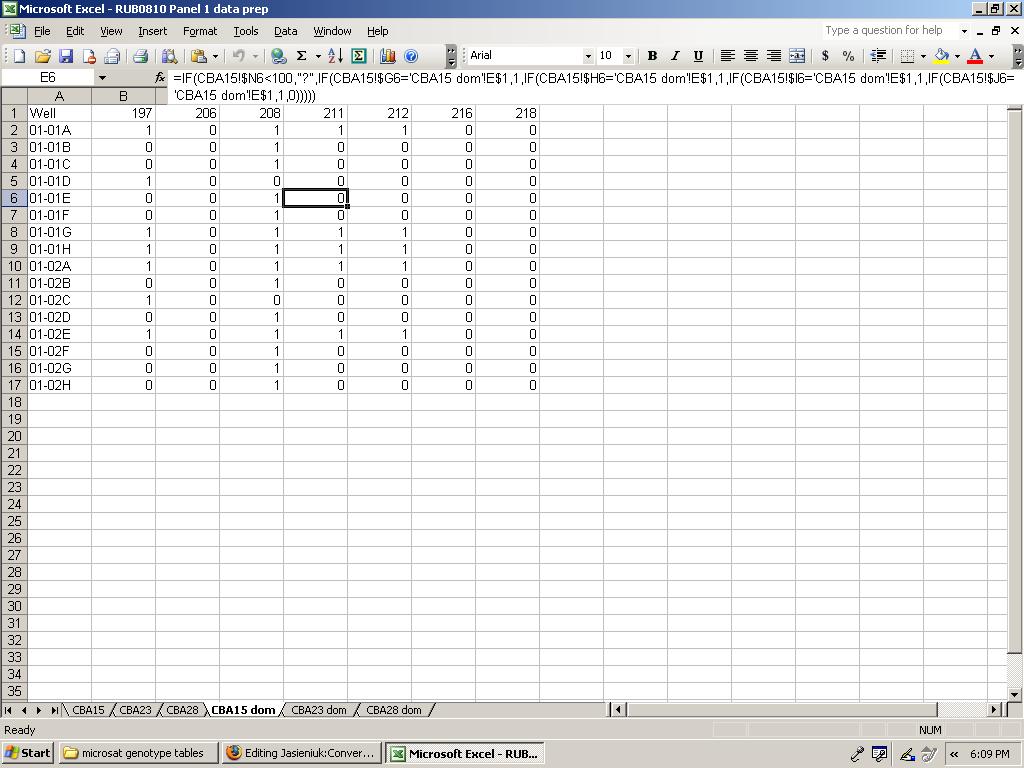Screen dimensions: 1024x768
Task: Open a file with the Open folder icon
Action: coord(42,56)
